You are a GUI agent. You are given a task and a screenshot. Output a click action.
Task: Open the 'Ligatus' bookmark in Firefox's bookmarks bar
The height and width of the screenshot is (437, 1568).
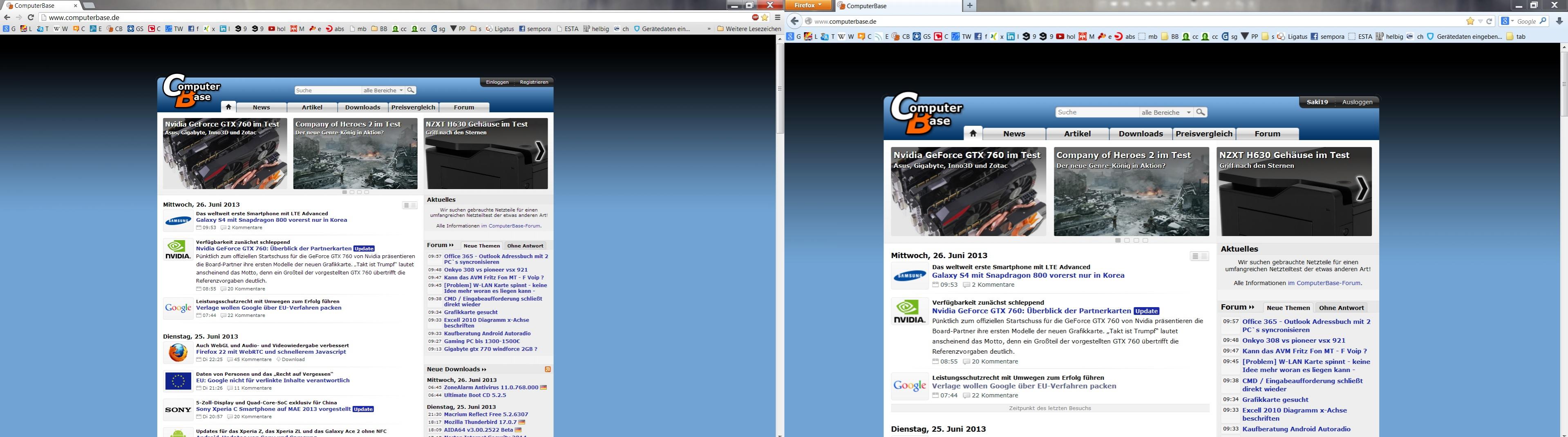click(1292, 36)
